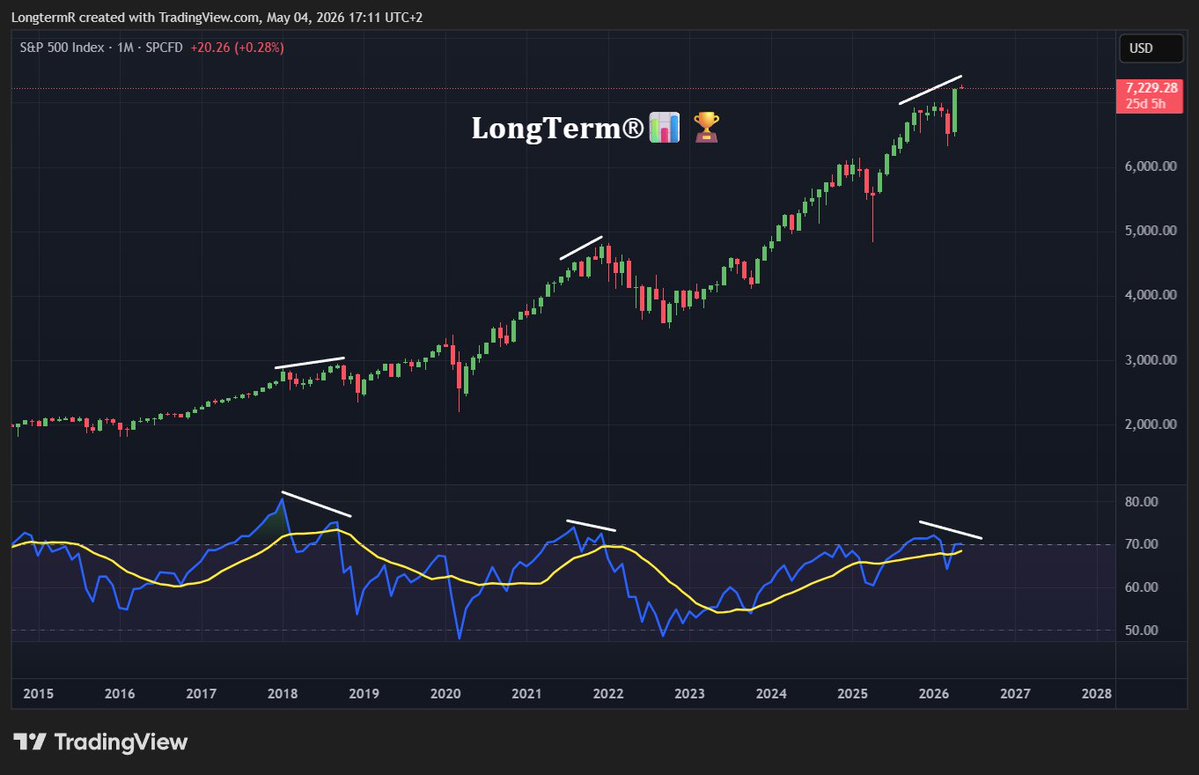Click the 2028 label on time axis

point(1097,694)
